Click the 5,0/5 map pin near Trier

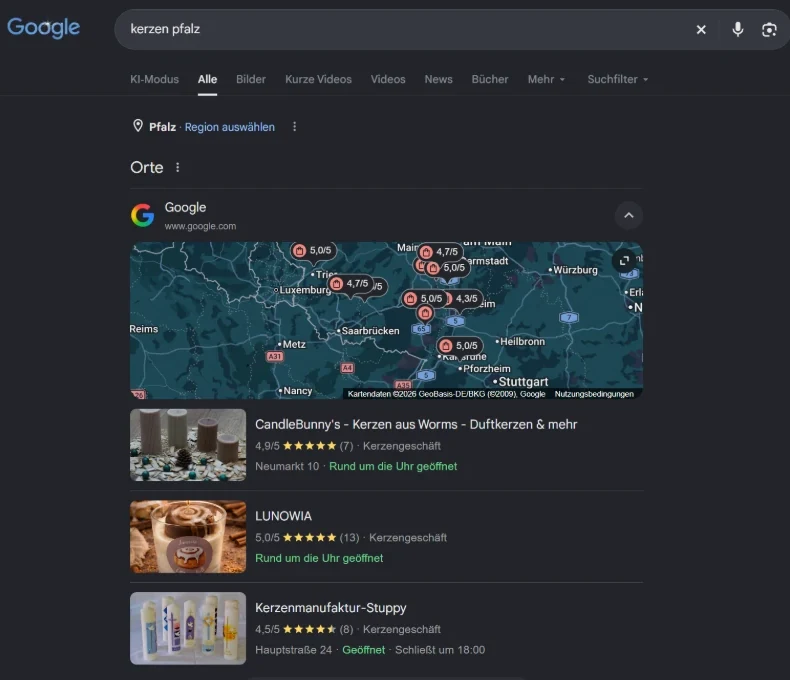click(x=313, y=250)
